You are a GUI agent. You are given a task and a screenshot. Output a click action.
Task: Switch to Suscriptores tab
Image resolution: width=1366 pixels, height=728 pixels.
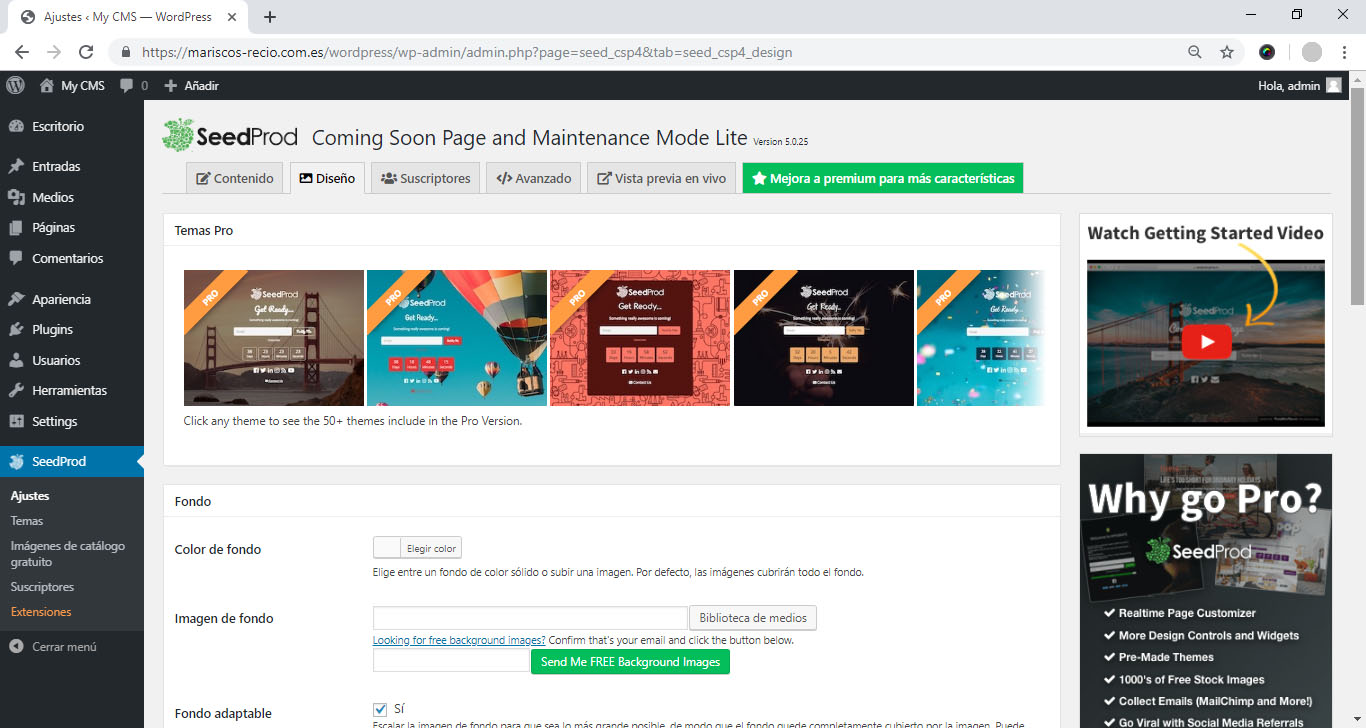(x=426, y=178)
